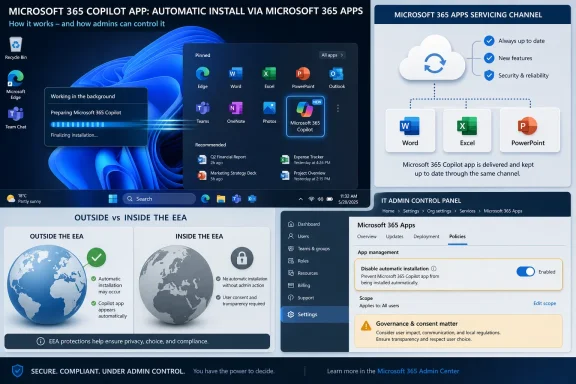Click the shield icon in the bottom banner
The height and width of the screenshot is (384, 576).
(17, 371)
